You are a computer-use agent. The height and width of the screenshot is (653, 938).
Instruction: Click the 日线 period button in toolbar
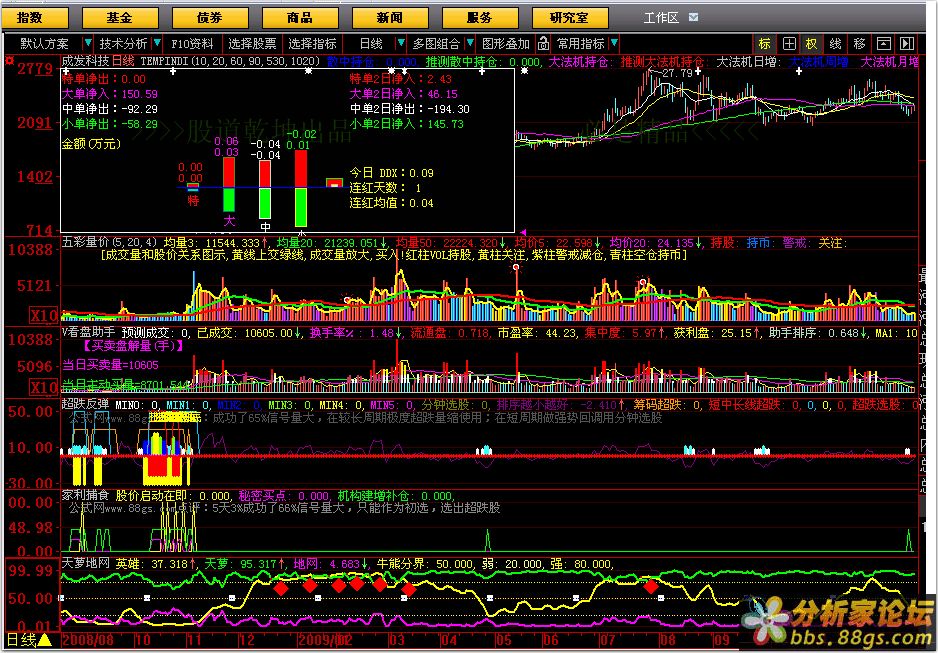point(371,44)
